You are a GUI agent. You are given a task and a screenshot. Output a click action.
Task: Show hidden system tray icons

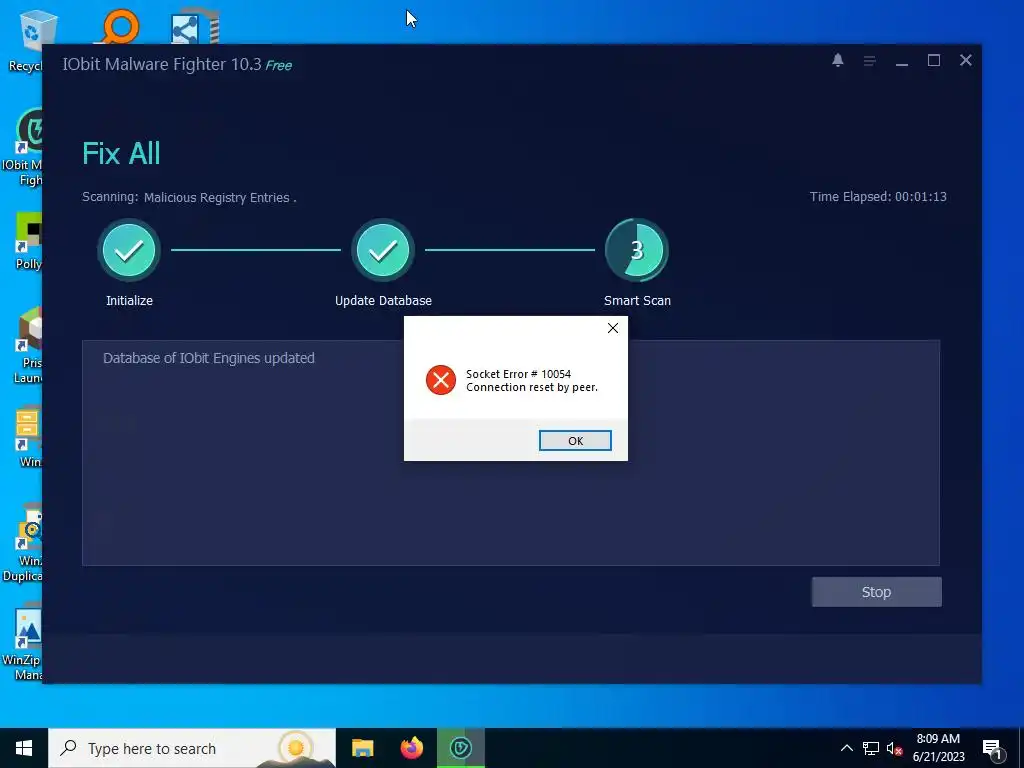(x=846, y=748)
